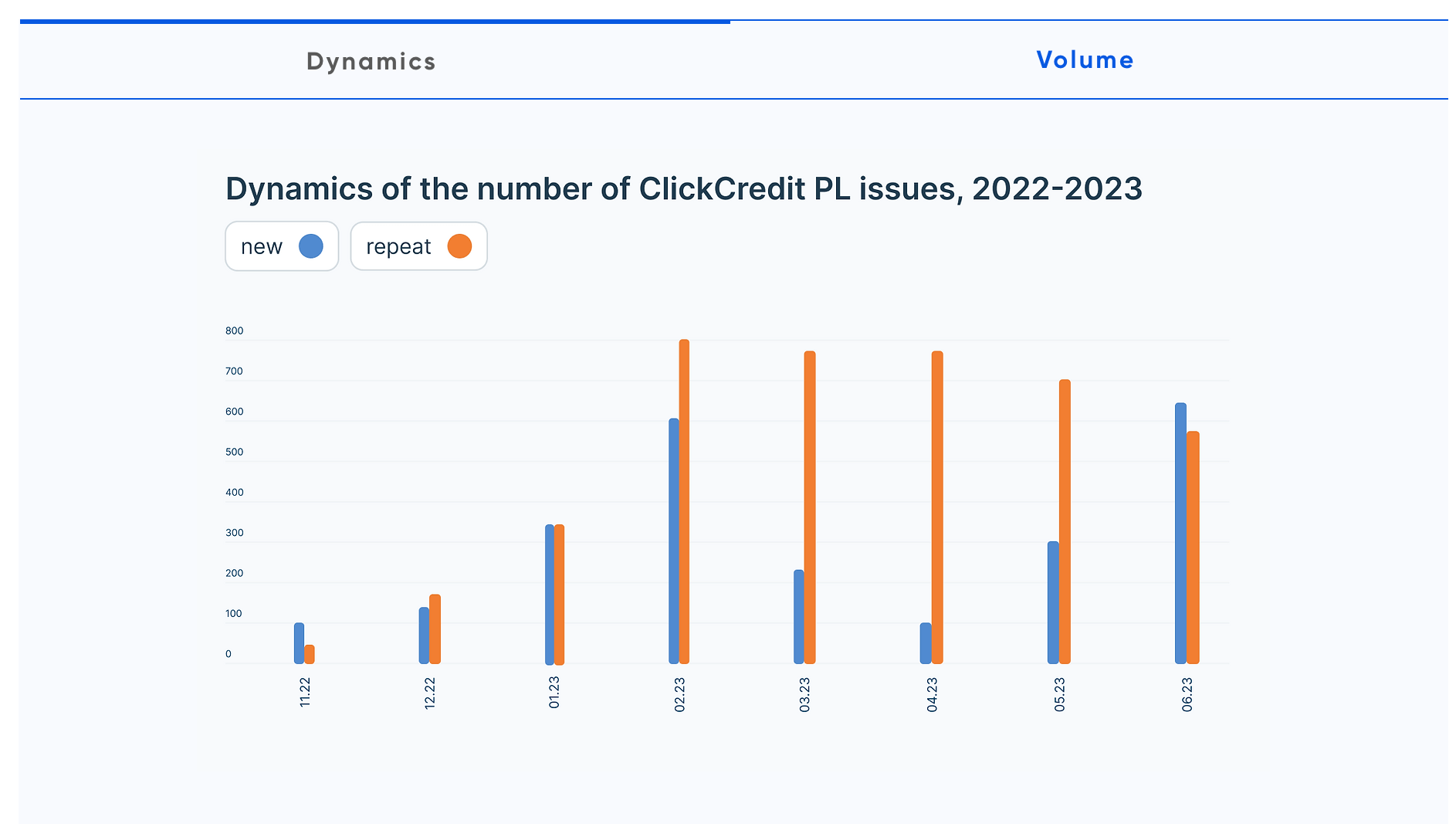
Task: Click the tallest orange bar for 02.23
Action: tap(684, 502)
